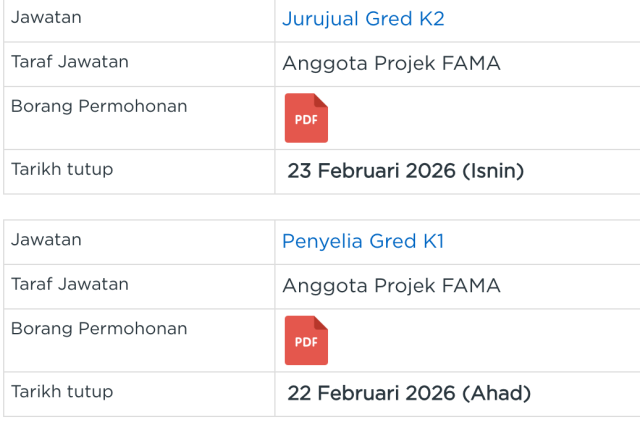Click the (Ahad) day text

[x=496, y=393]
